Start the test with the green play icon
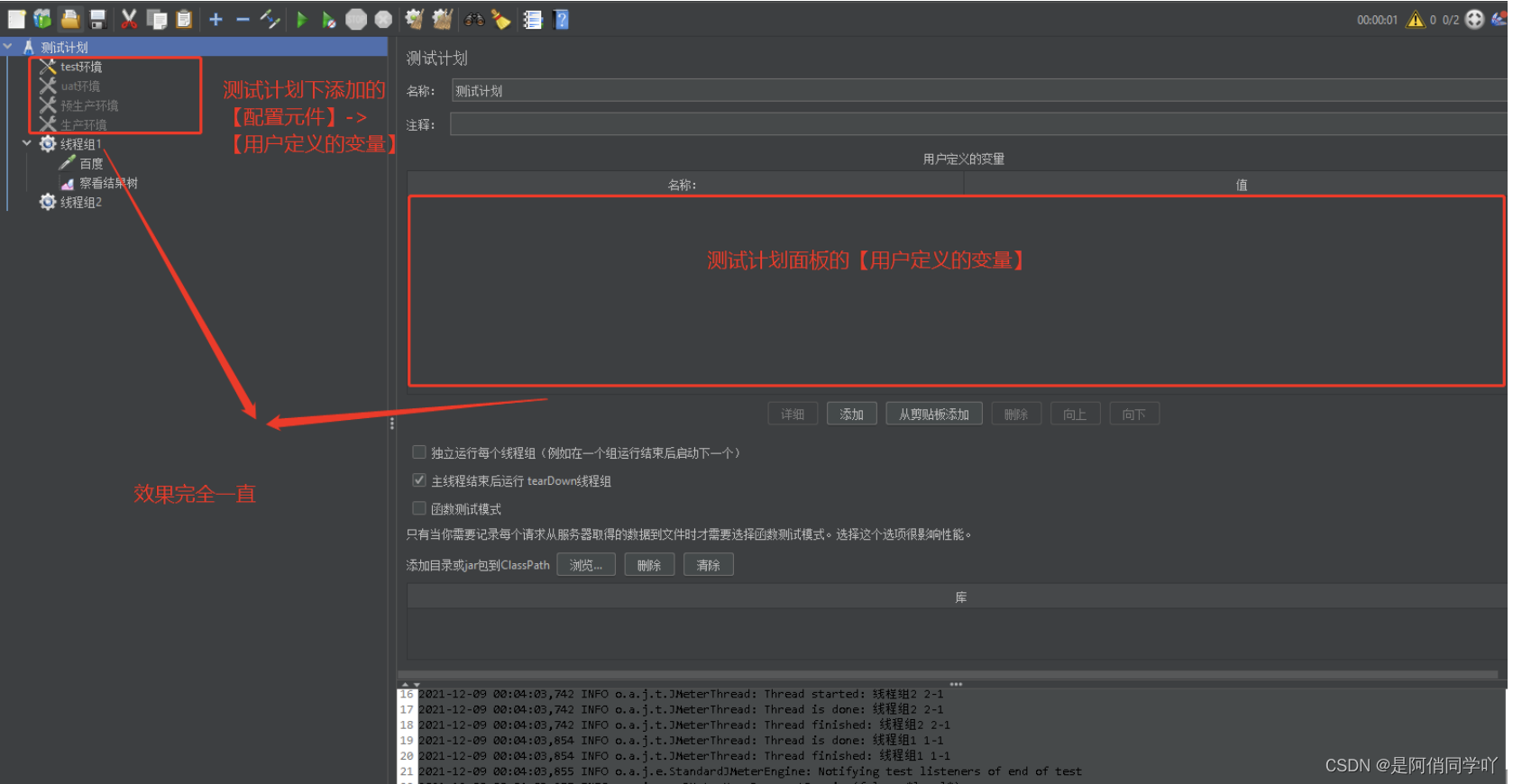The height and width of the screenshot is (784, 1513). point(302,19)
